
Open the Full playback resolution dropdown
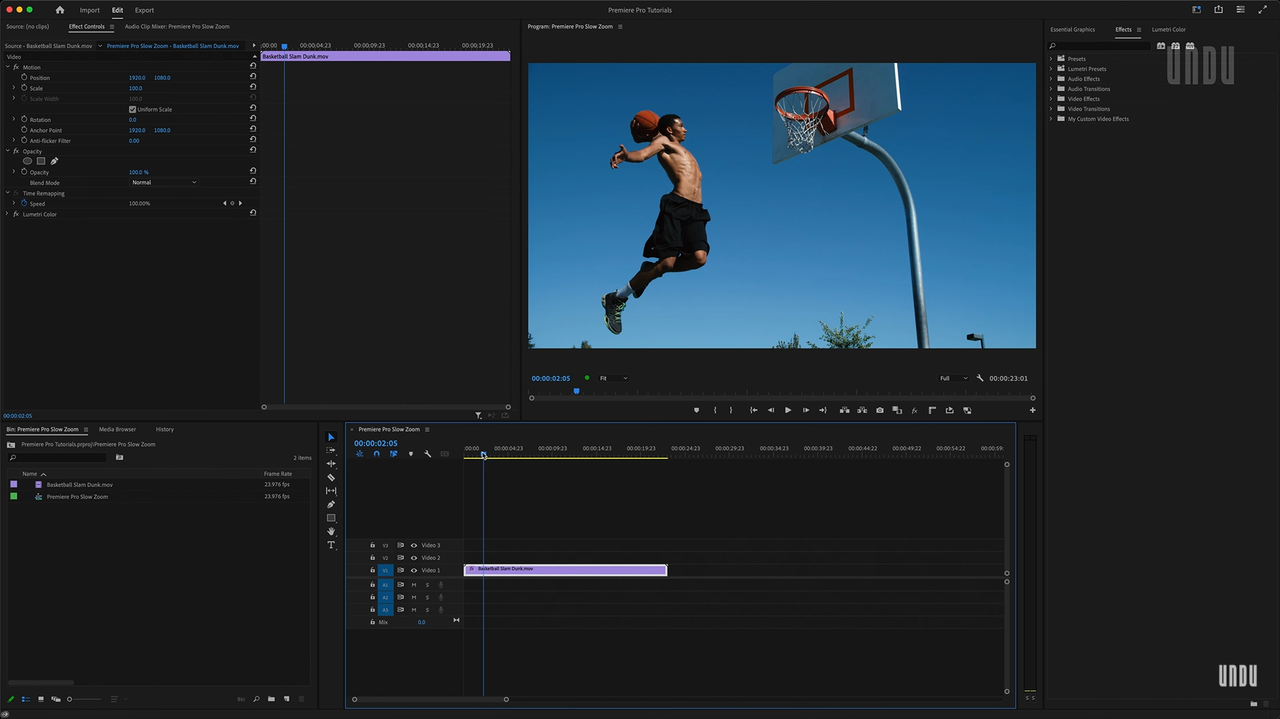click(x=953, y=378)
